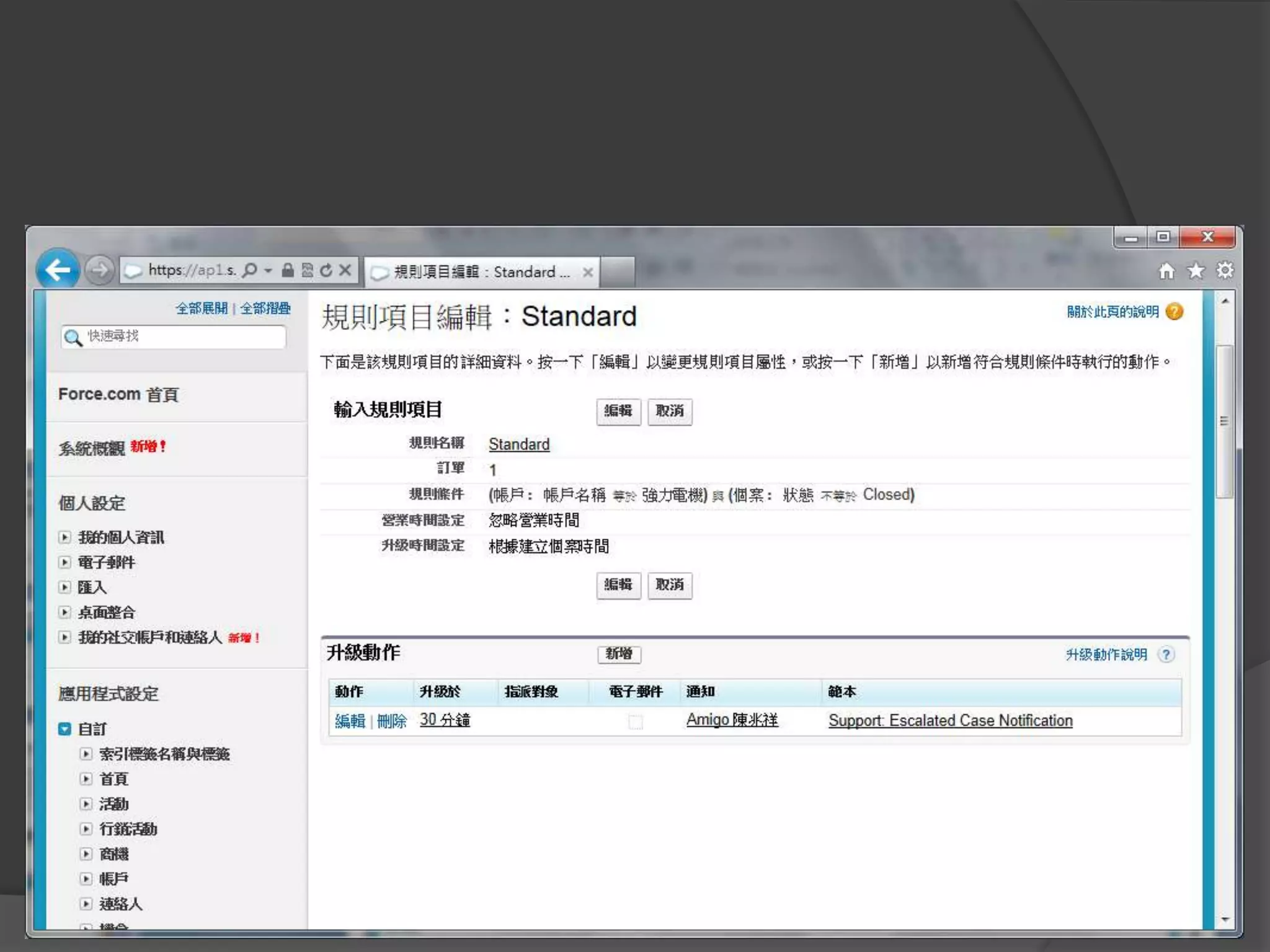Click the stop loading X icon in address bar
The image size is (1270, 952).
pyautogui.click(x=345, y=270)
